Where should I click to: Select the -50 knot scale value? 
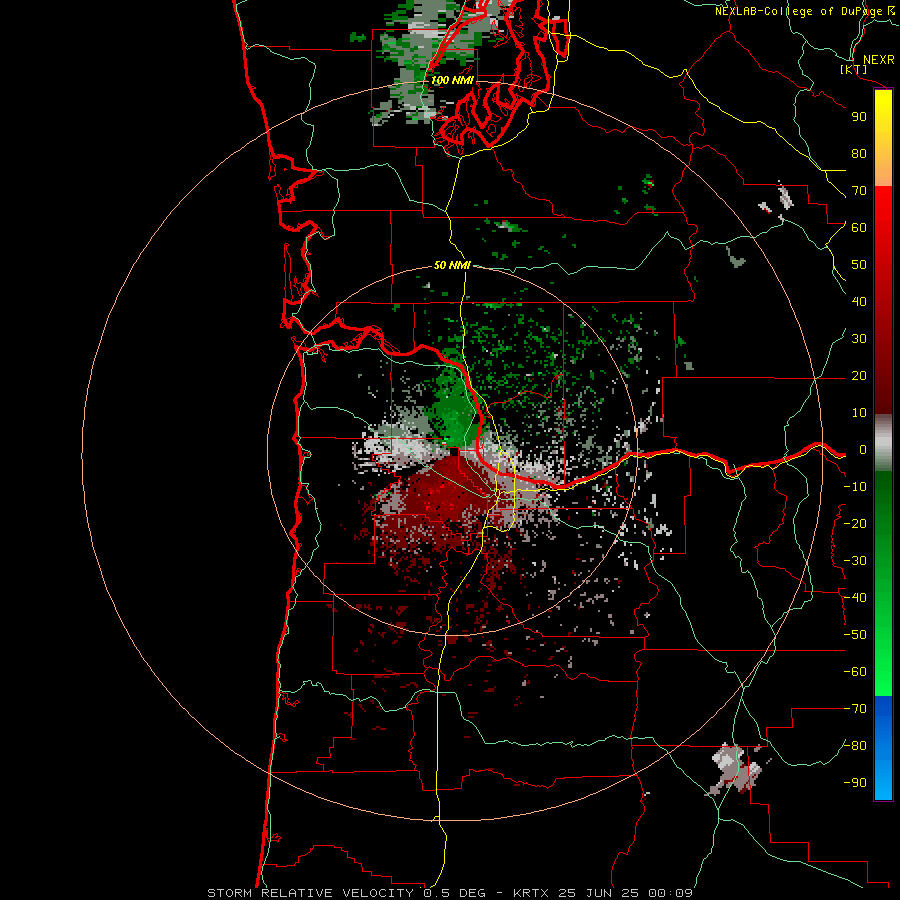coord(855,635)
